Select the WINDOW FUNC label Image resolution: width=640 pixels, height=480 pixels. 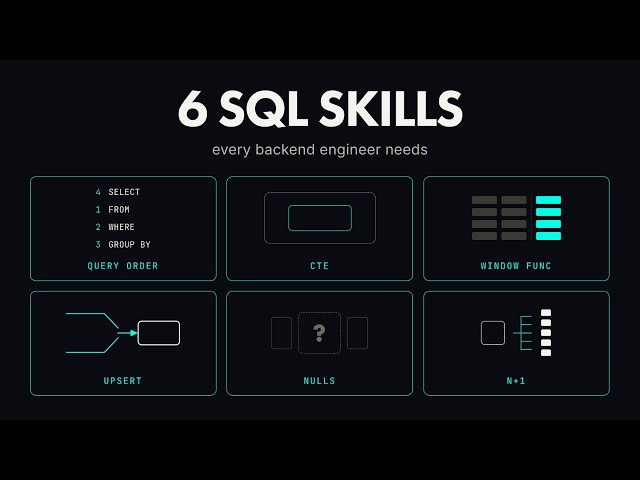(x=516, y=266)
